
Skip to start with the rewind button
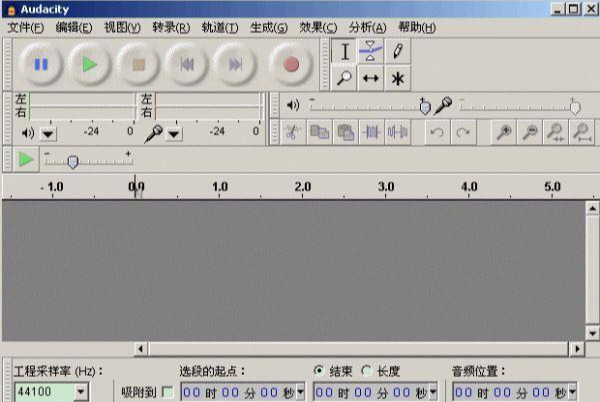[187, 64]
